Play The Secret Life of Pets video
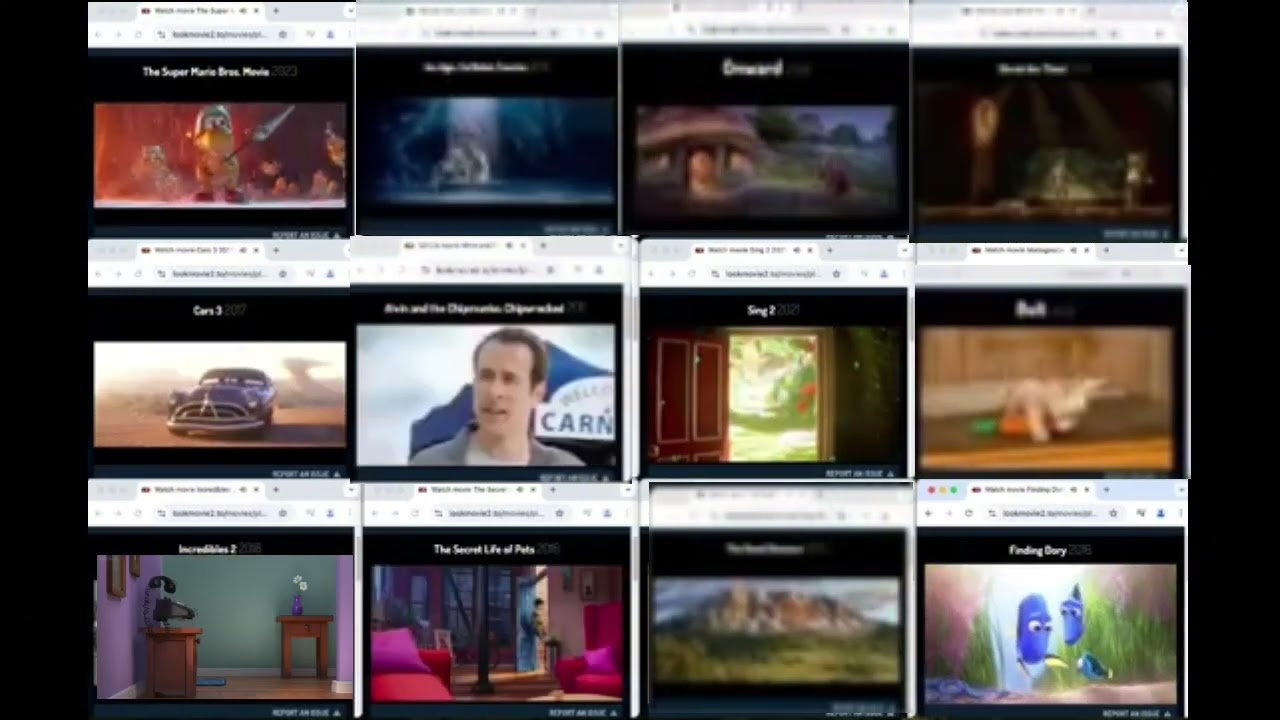Screen dimensions: 1280x720 coord(497,633)
